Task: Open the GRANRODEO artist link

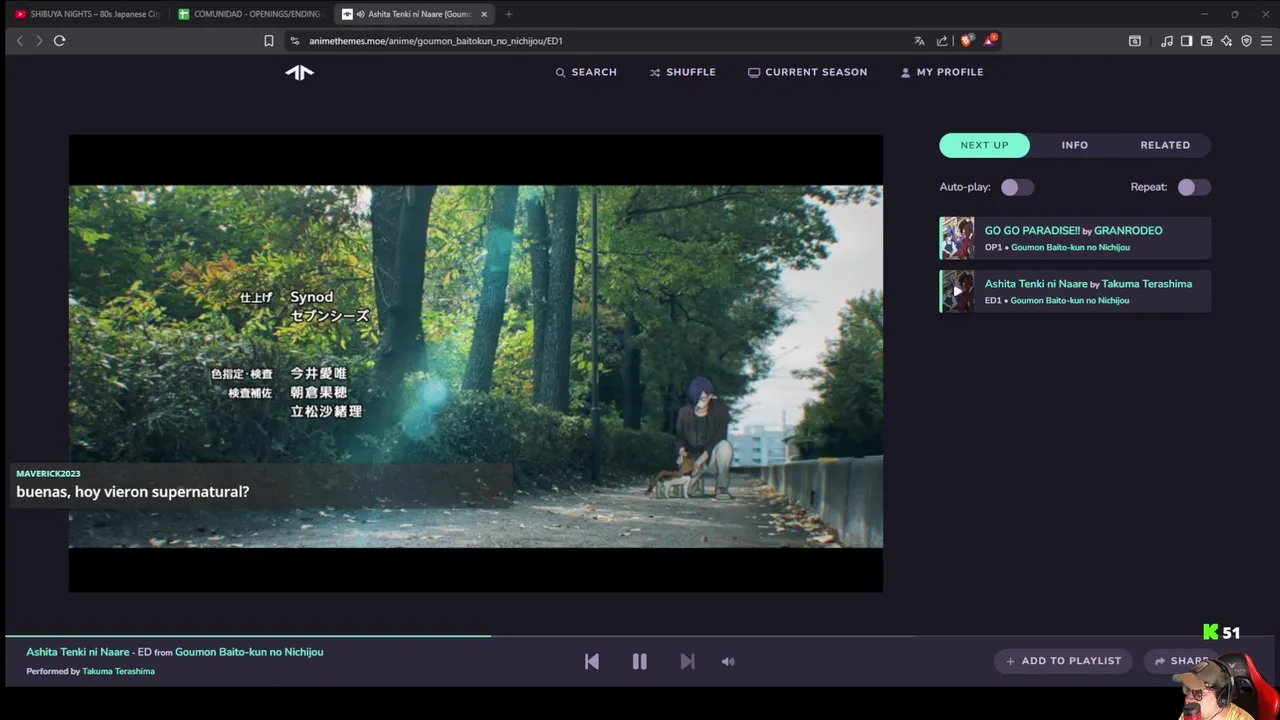Action: coord(1128,230)
